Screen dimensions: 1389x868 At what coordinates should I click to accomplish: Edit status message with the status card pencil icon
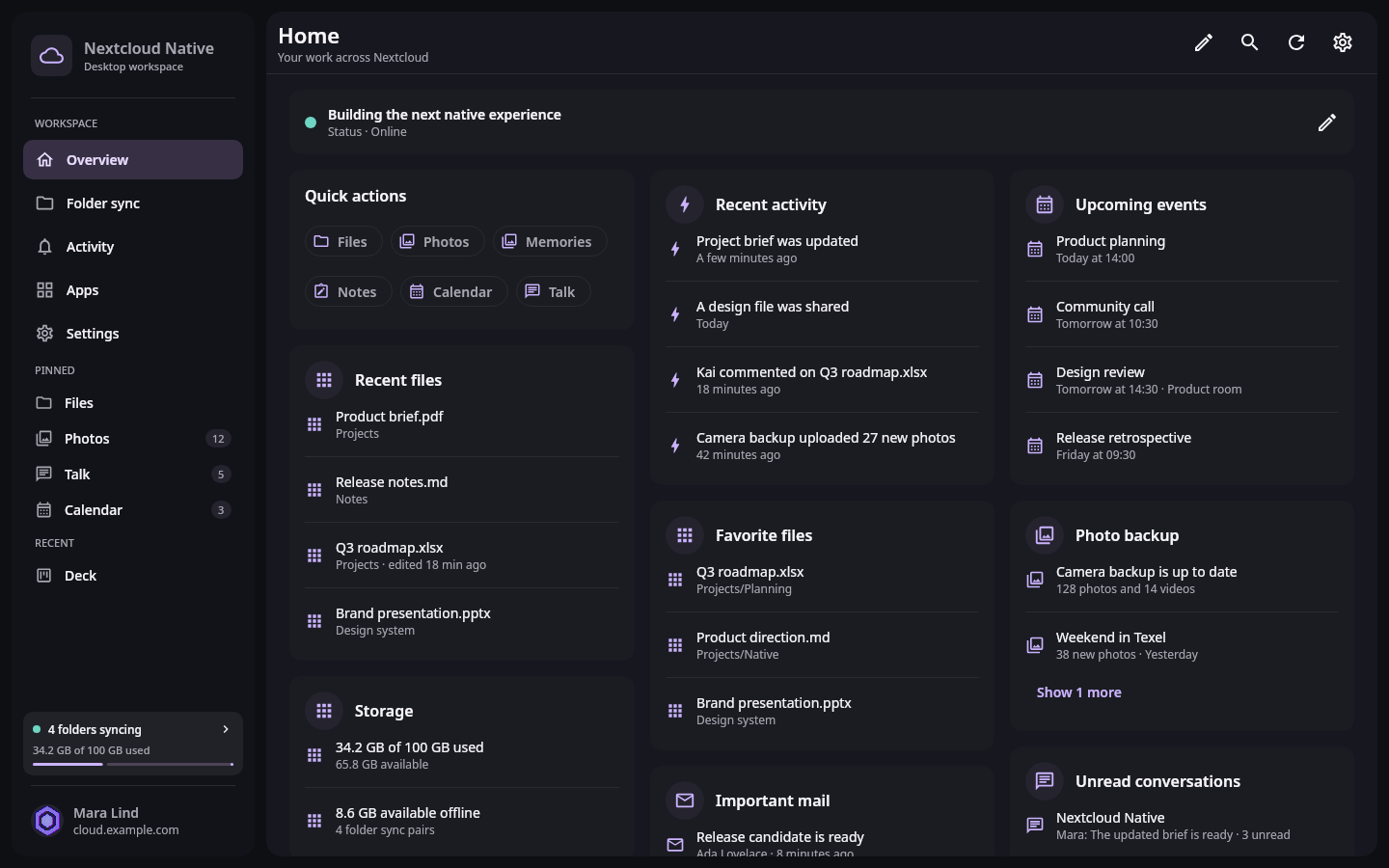(x=1327, y=122)
